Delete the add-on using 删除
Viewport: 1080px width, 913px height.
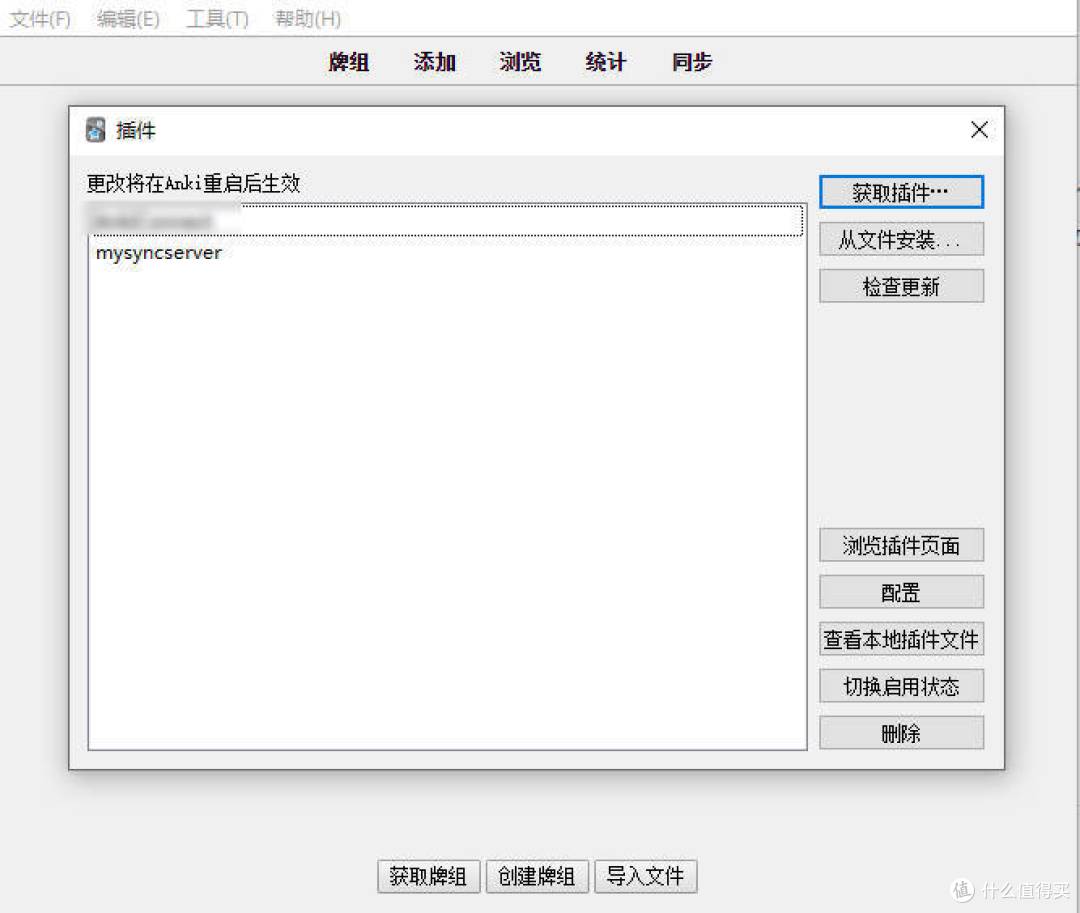point(899,732)
